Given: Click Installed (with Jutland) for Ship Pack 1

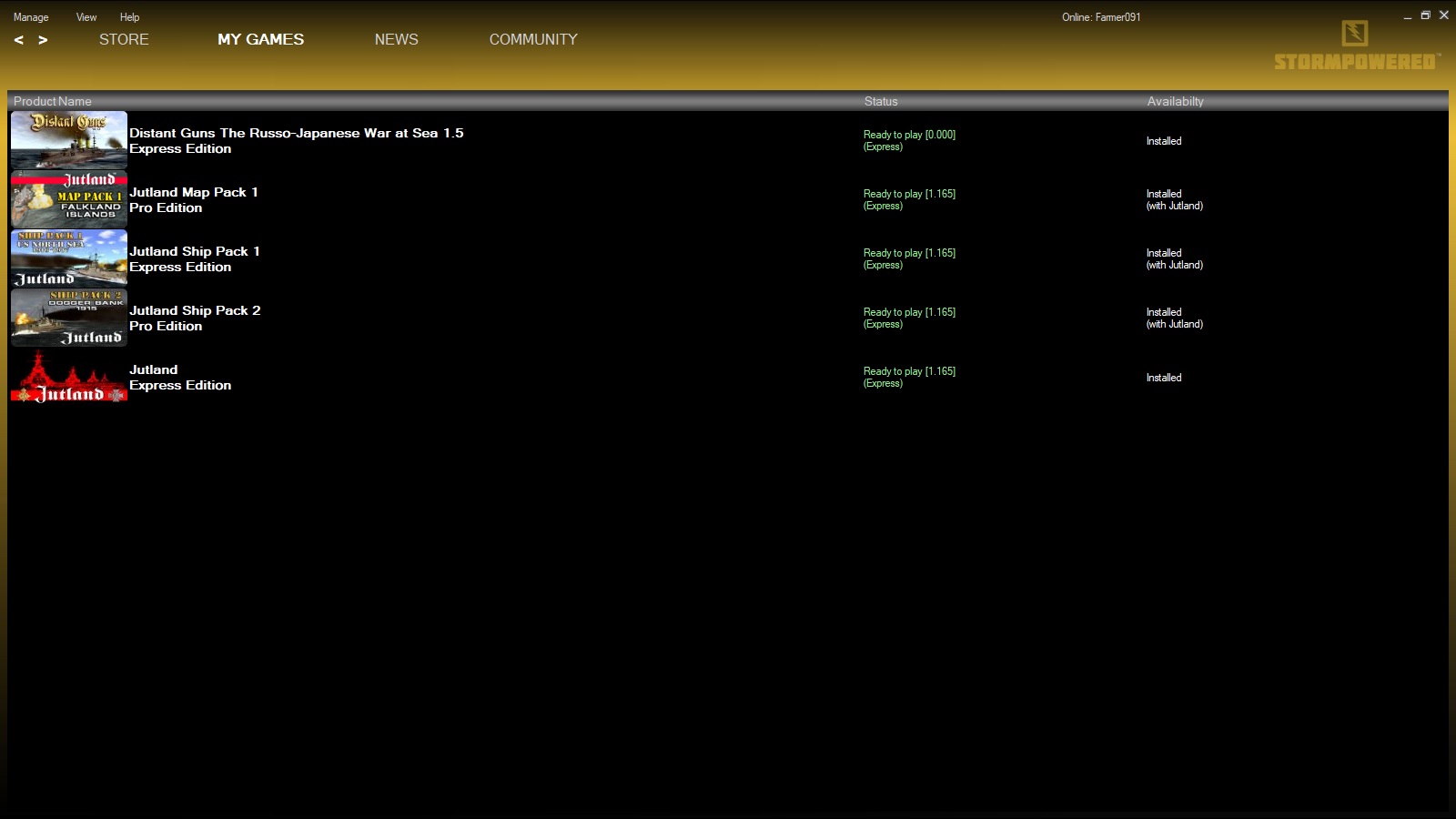Looking at the screenshot, I should [x=1175, y=258].
